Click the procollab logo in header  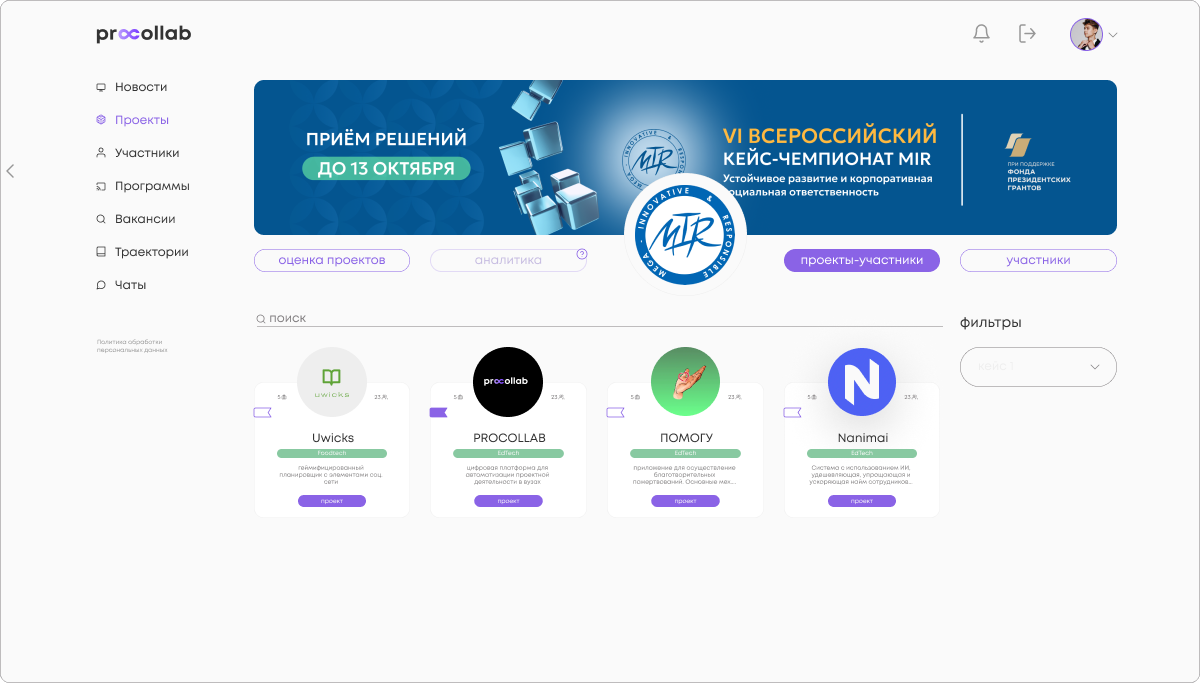144,34
